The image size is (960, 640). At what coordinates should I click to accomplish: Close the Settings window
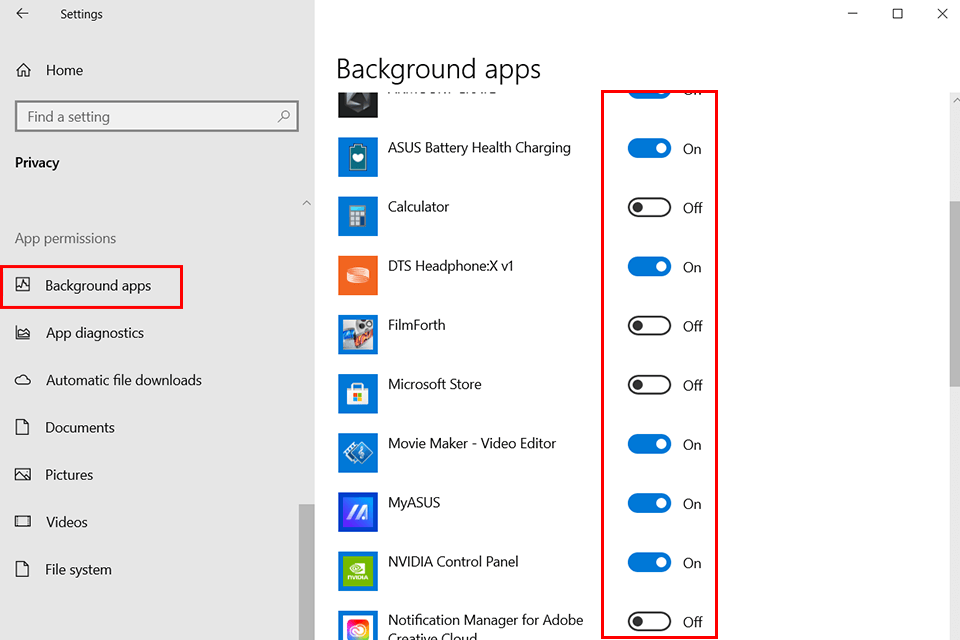(x=942, y=13)
